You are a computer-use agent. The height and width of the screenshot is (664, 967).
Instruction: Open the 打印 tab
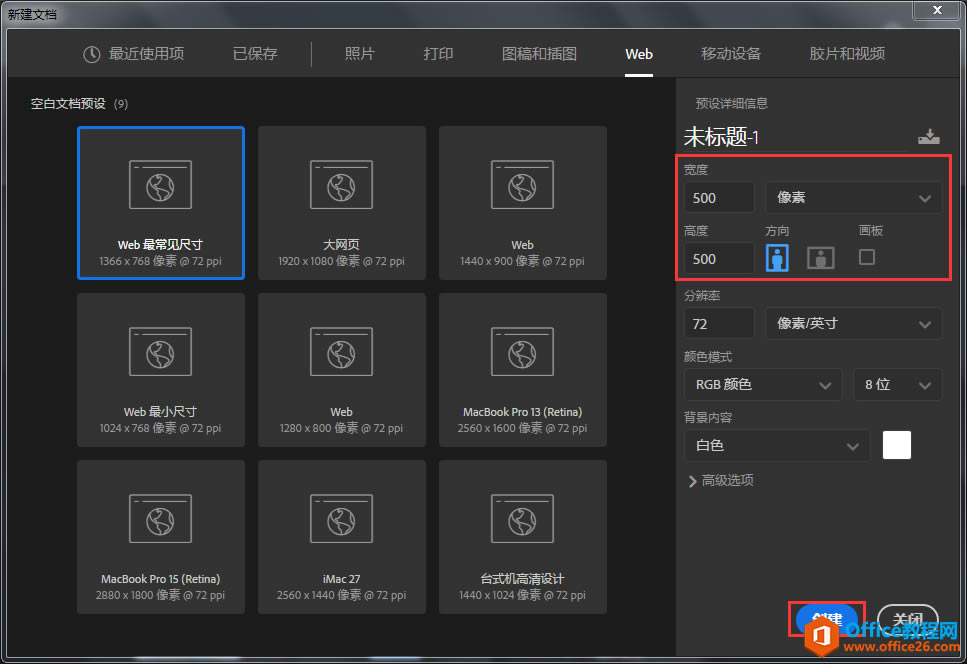(438, 54)
